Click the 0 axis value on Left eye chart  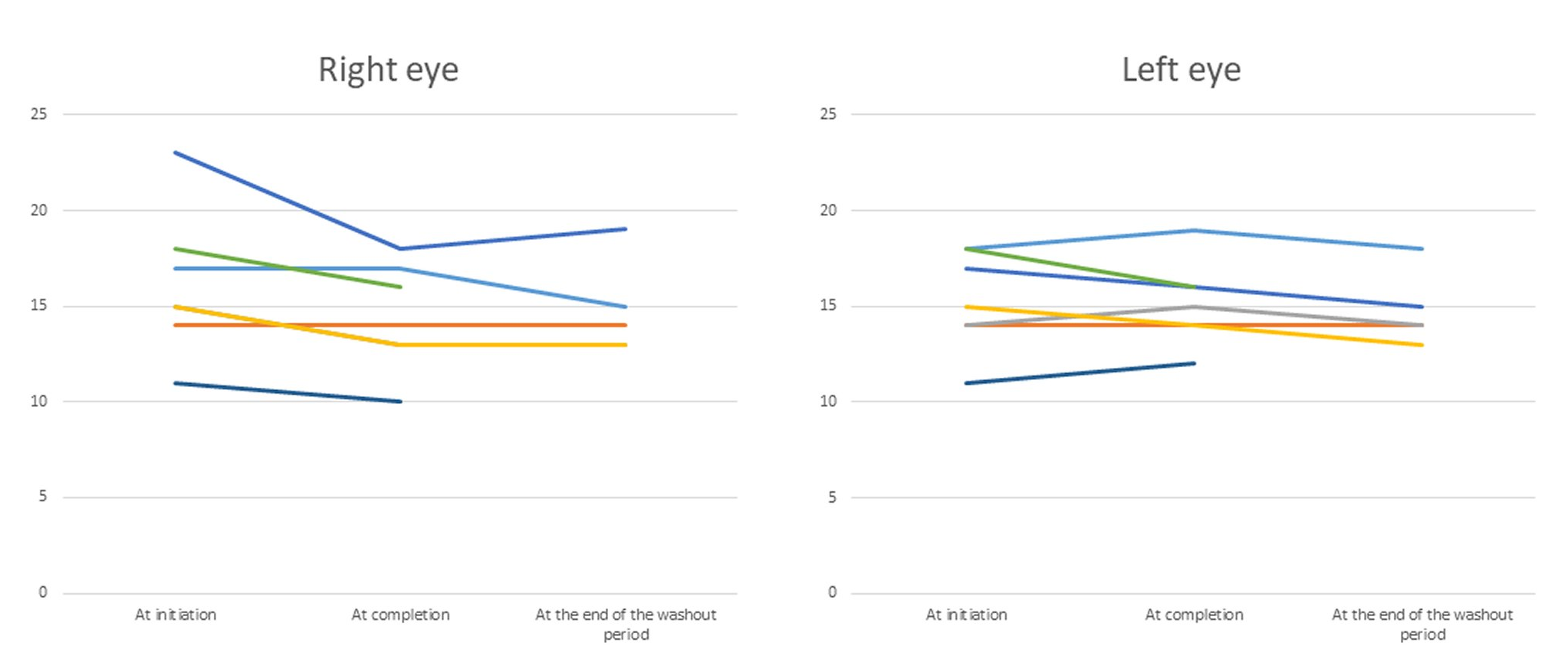pyautogui.click(x=832, y=592)
